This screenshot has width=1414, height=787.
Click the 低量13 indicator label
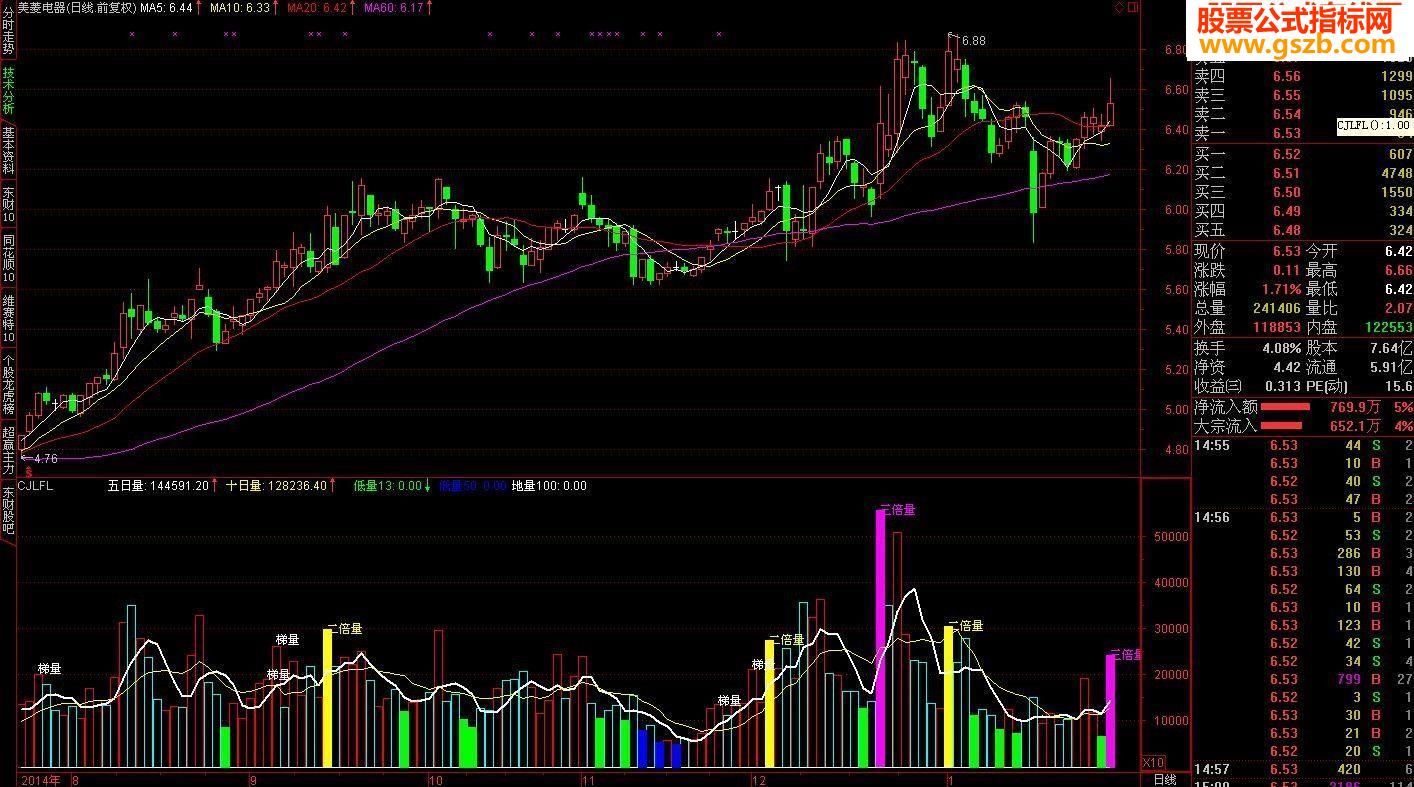pos(388,486)
